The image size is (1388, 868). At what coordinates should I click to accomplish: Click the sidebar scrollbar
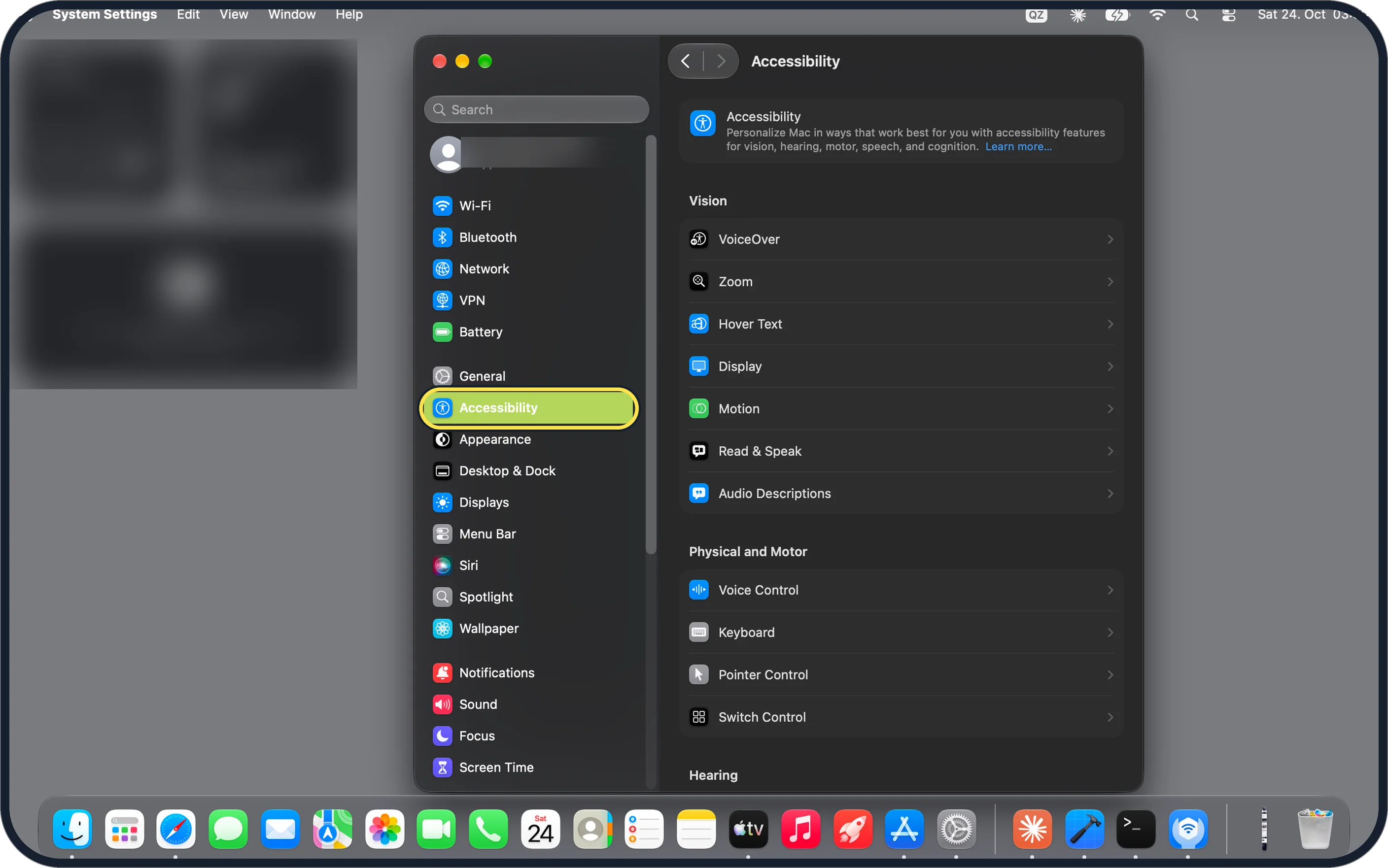tap(651, 344)
